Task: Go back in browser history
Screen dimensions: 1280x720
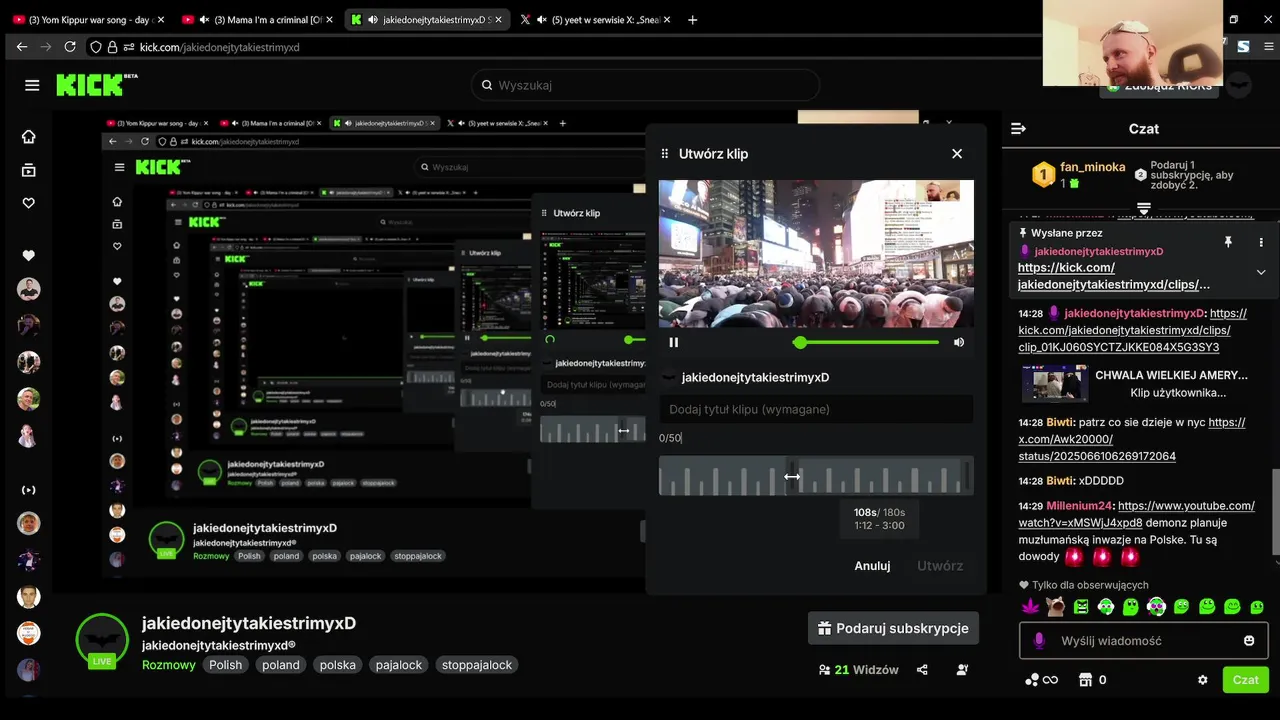Action: [x=22, y=47]
